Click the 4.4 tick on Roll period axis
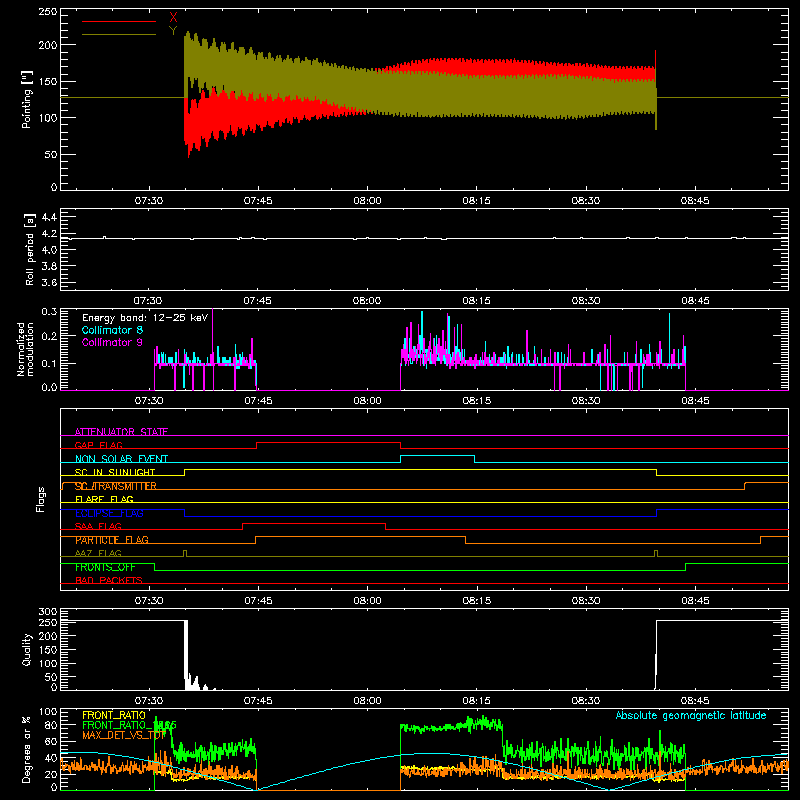Screen dimensions: 800x800 (x=49, y=217)
